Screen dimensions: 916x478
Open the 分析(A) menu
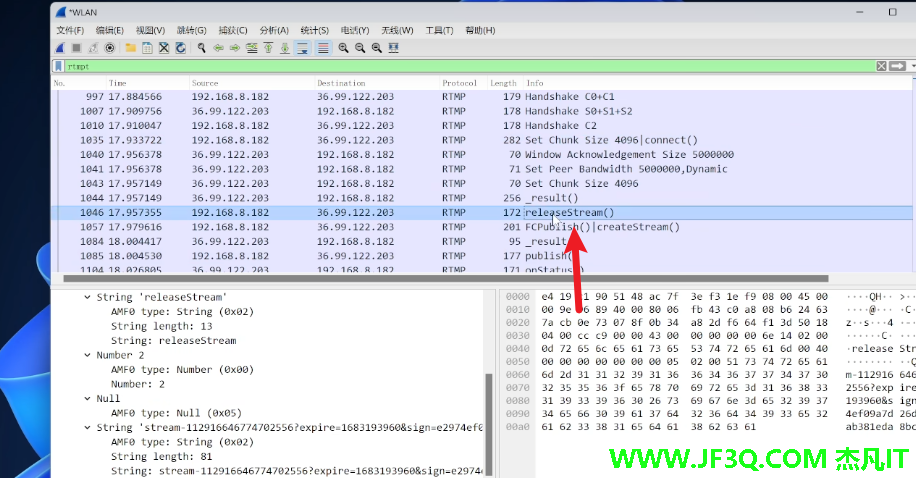click(273, 30)
